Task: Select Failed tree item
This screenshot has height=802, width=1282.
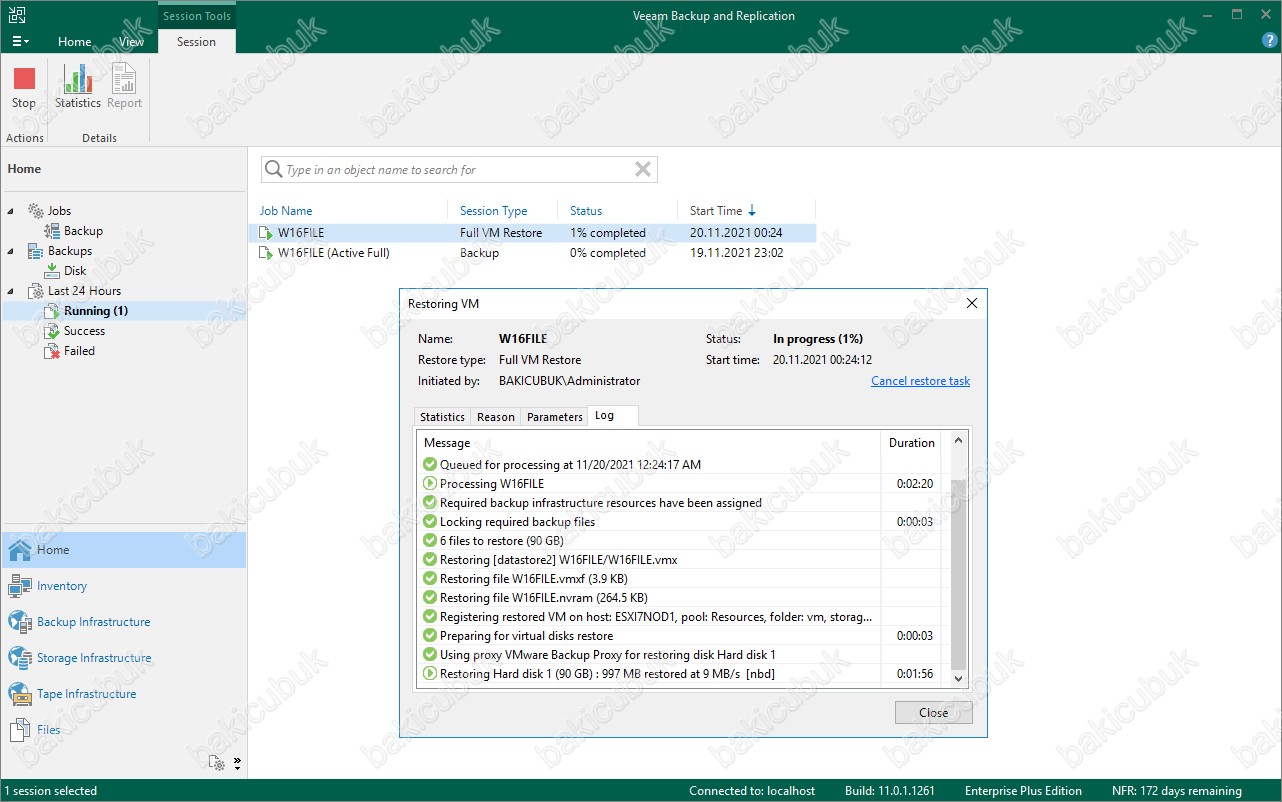Action: pos(79,351)
